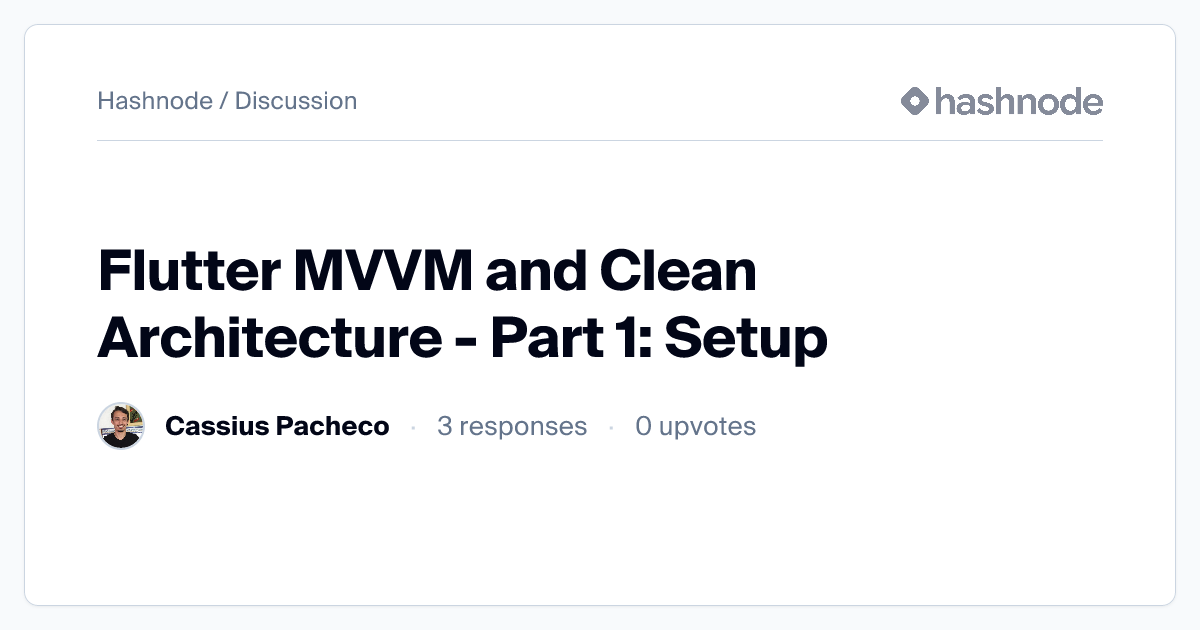Click the hashnode wordmark text
This screenshot has width=1200, height=630.
[x=1018, y=101]
